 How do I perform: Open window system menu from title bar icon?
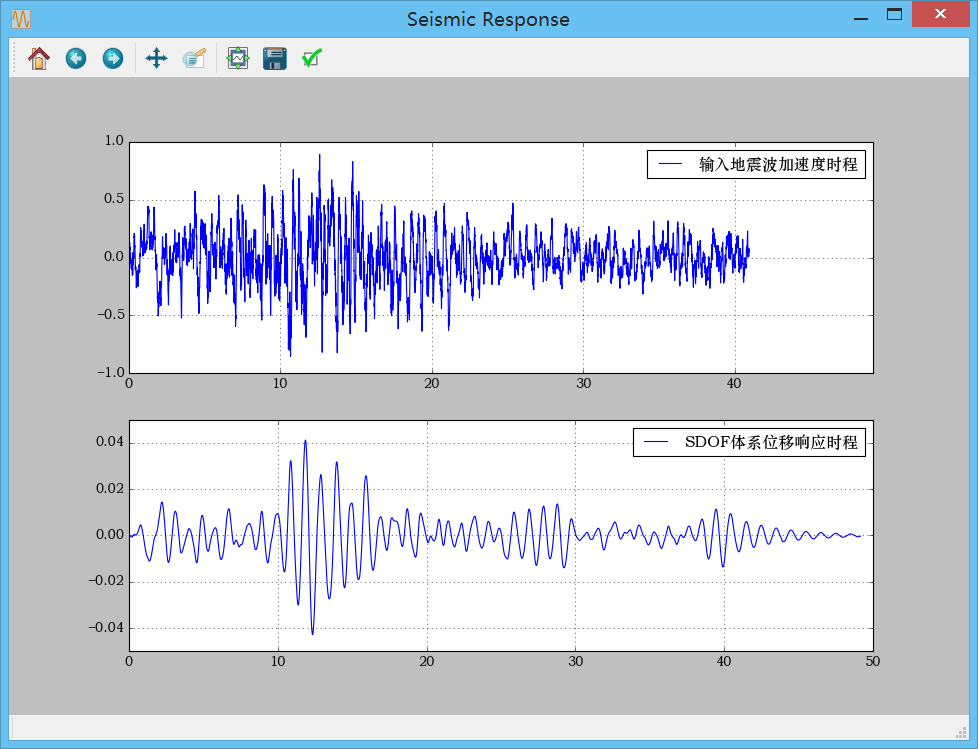click(x=21, y=19)
